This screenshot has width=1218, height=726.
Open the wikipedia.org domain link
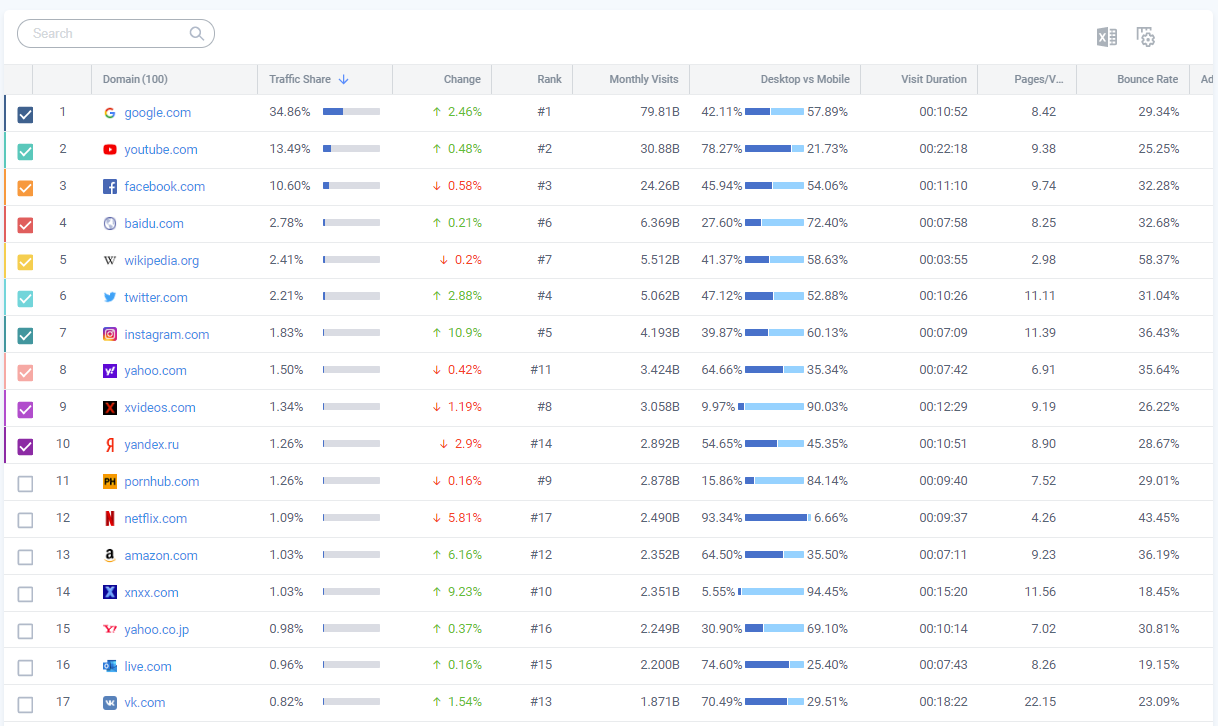point(162,261)
